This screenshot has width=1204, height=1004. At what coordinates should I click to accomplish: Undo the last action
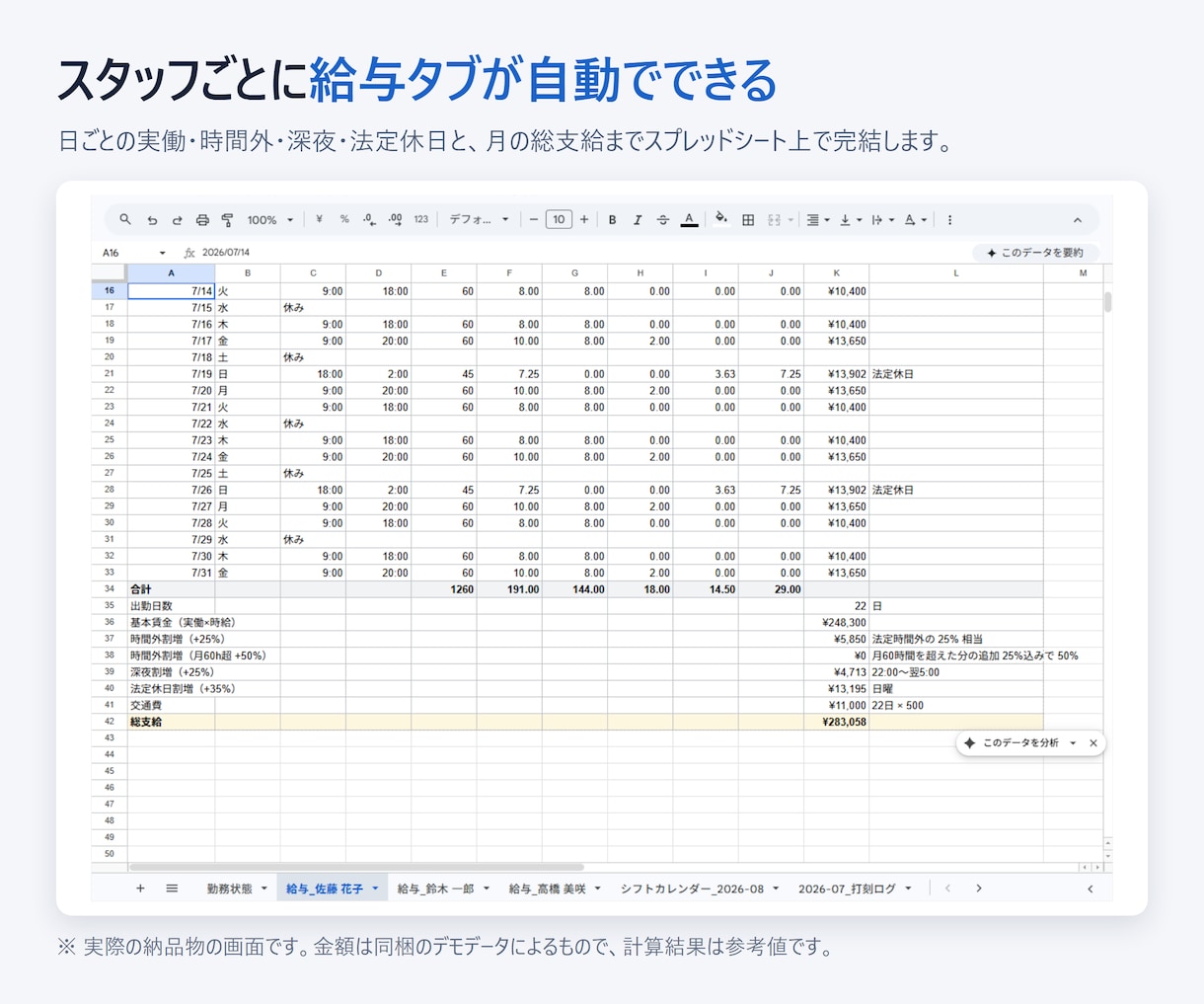point(152,220)
